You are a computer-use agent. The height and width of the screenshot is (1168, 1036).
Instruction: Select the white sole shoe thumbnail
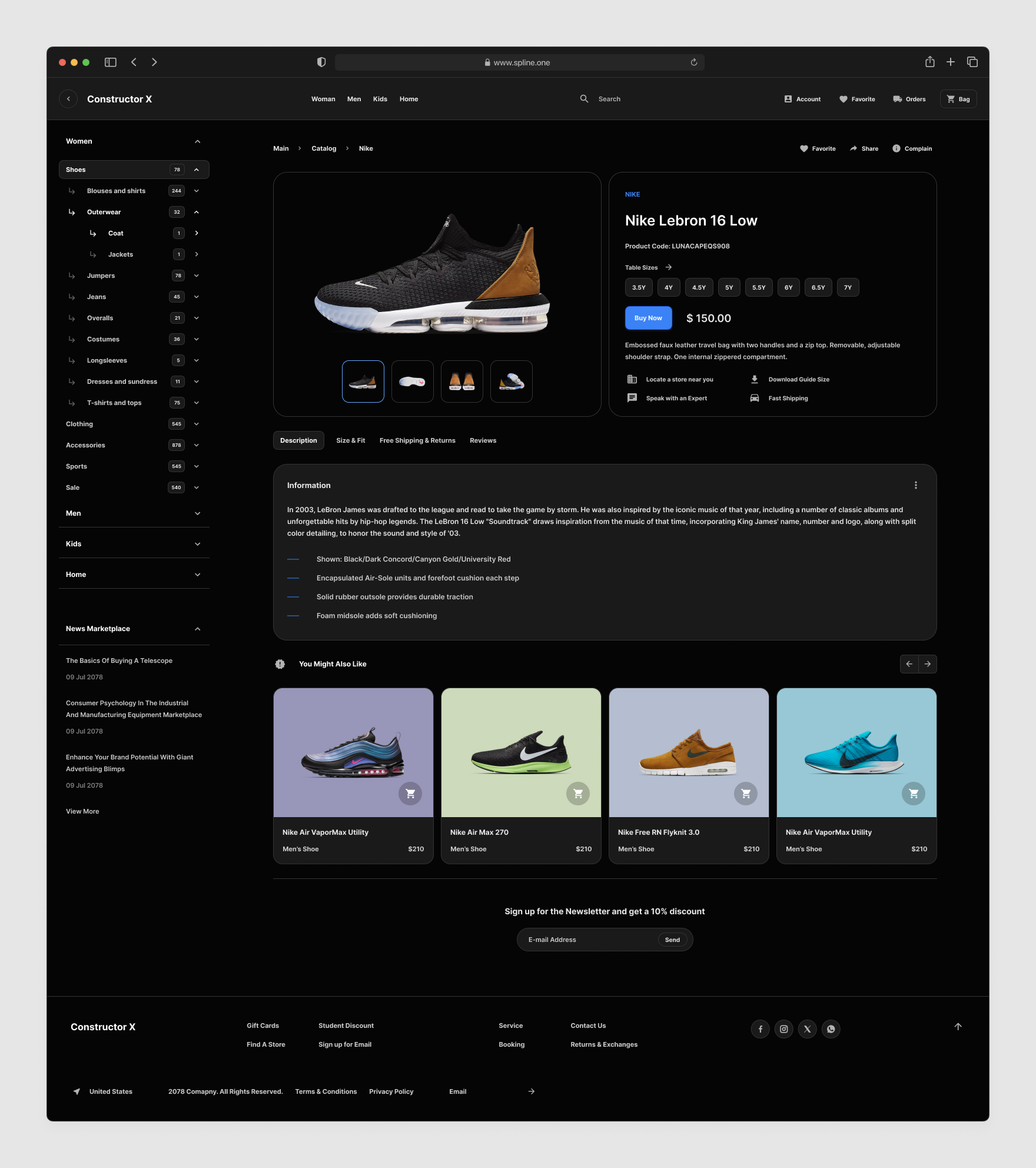[413, 381]
